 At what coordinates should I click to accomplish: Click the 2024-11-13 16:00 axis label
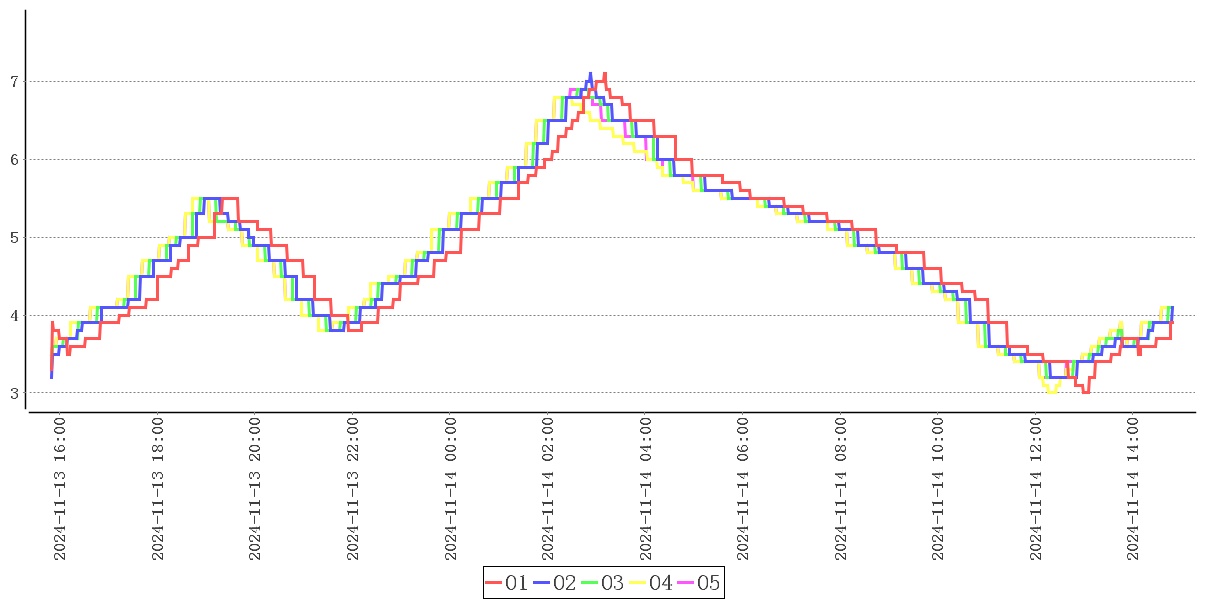[60, 490]
